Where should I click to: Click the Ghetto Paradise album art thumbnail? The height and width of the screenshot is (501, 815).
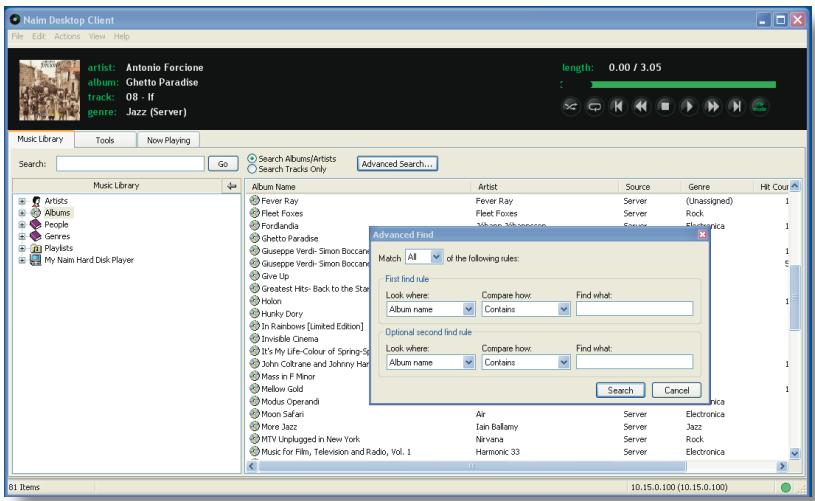[x=49, y=89]
